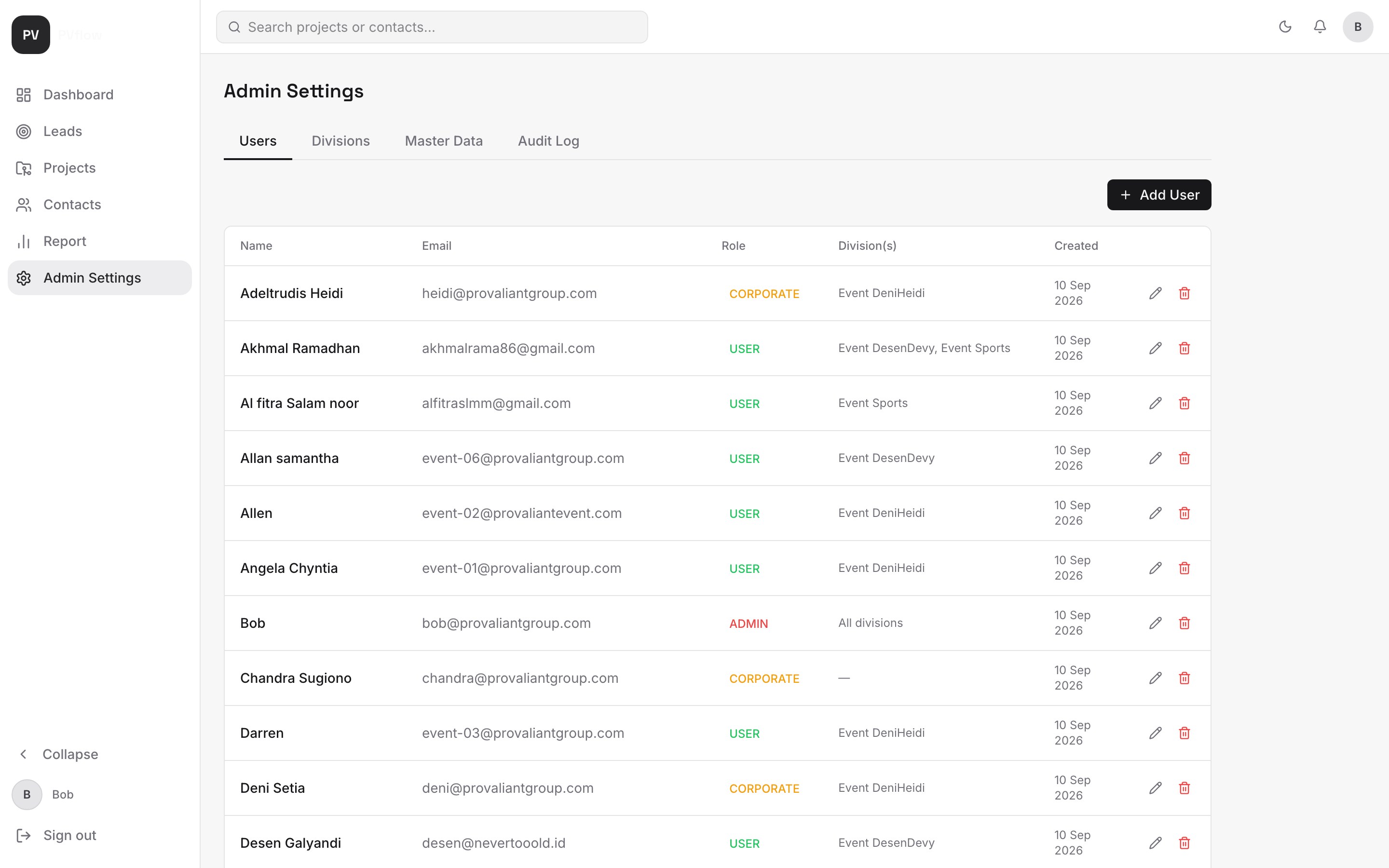Screen dimensions: 1389x868
Task: Open Report in sidebar
Action: [99, 241]
